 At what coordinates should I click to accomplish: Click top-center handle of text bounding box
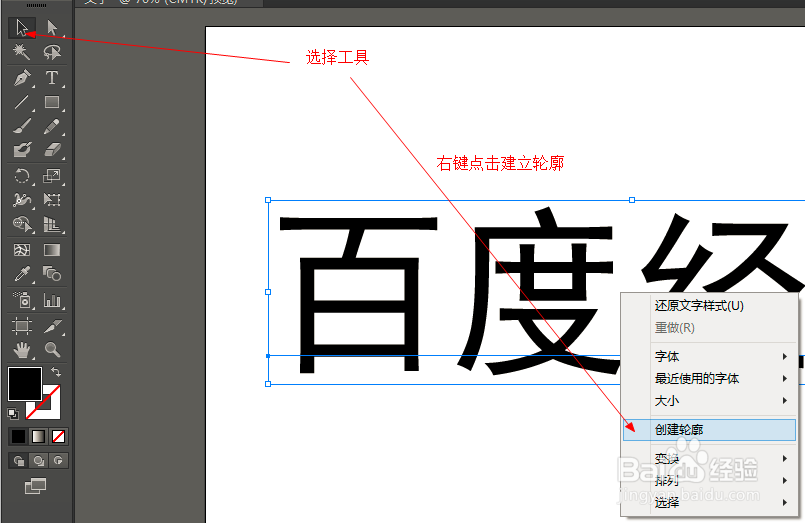point(632,200)
